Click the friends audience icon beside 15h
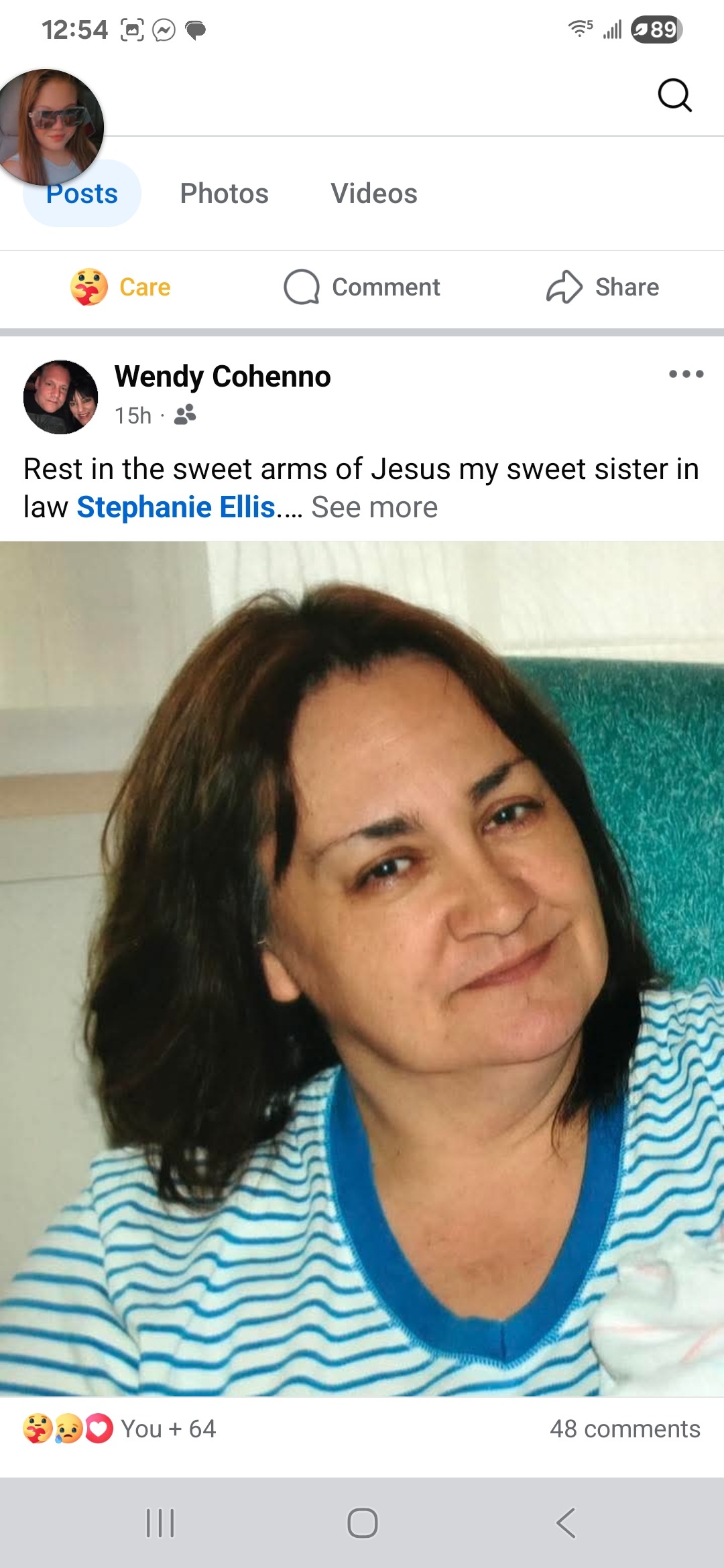The image size is (724, 1568). pos(185,415)
